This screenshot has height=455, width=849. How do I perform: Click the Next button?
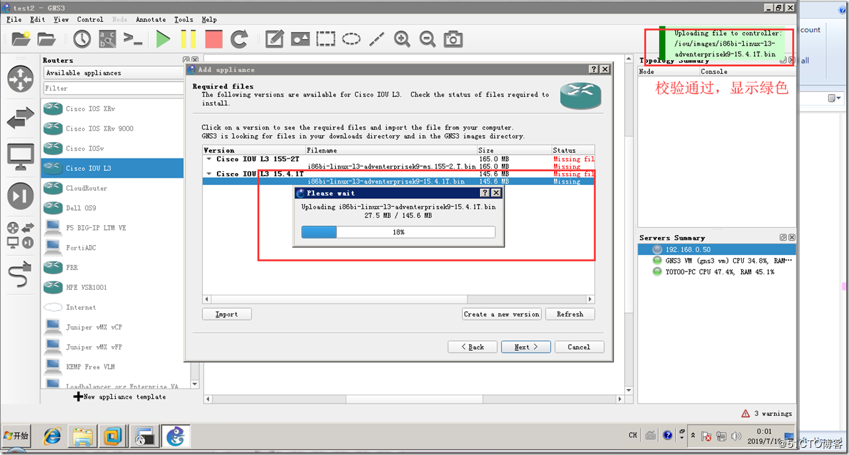pyautogui.click(x=526, y=347)
